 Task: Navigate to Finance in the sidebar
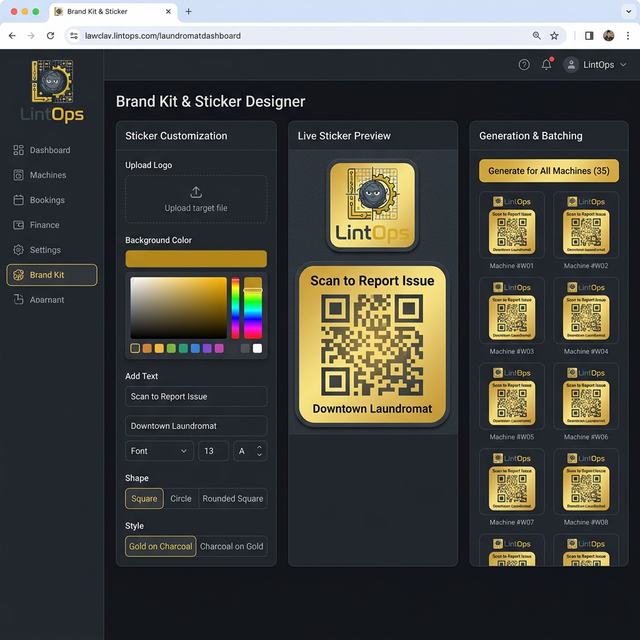(x=44, y=225)
